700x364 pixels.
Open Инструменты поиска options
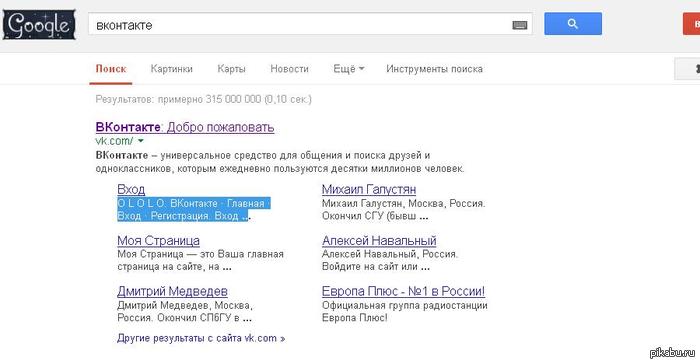(x=434, y=69)
